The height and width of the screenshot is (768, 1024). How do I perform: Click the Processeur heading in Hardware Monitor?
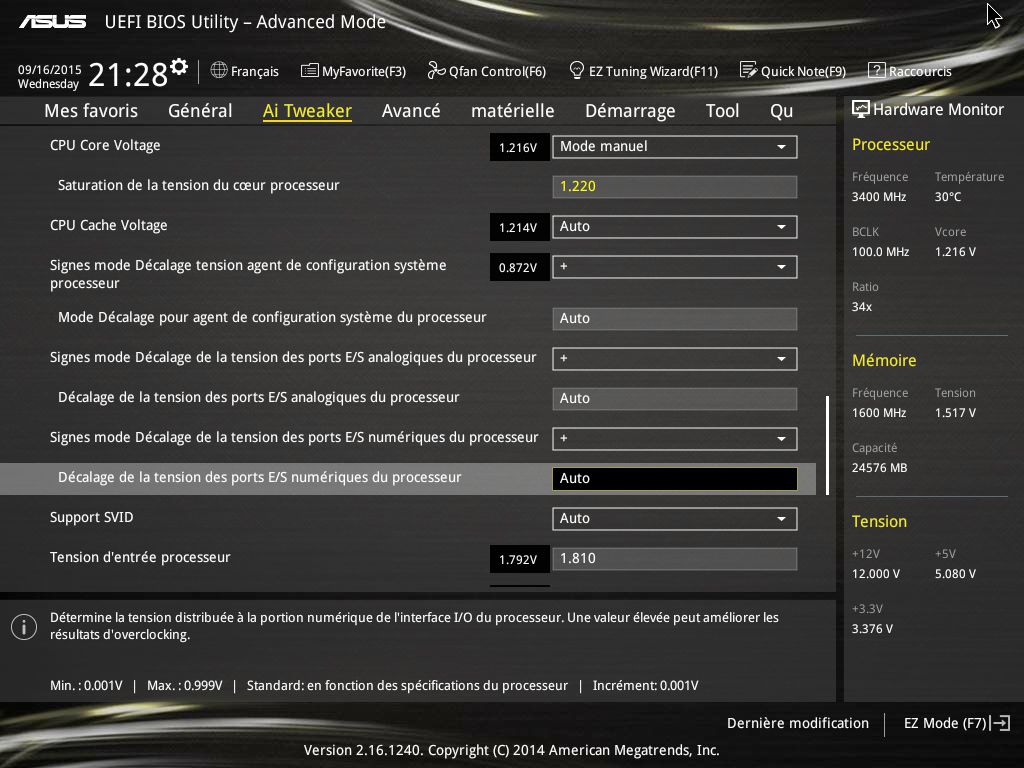click(x=890, y=144)
